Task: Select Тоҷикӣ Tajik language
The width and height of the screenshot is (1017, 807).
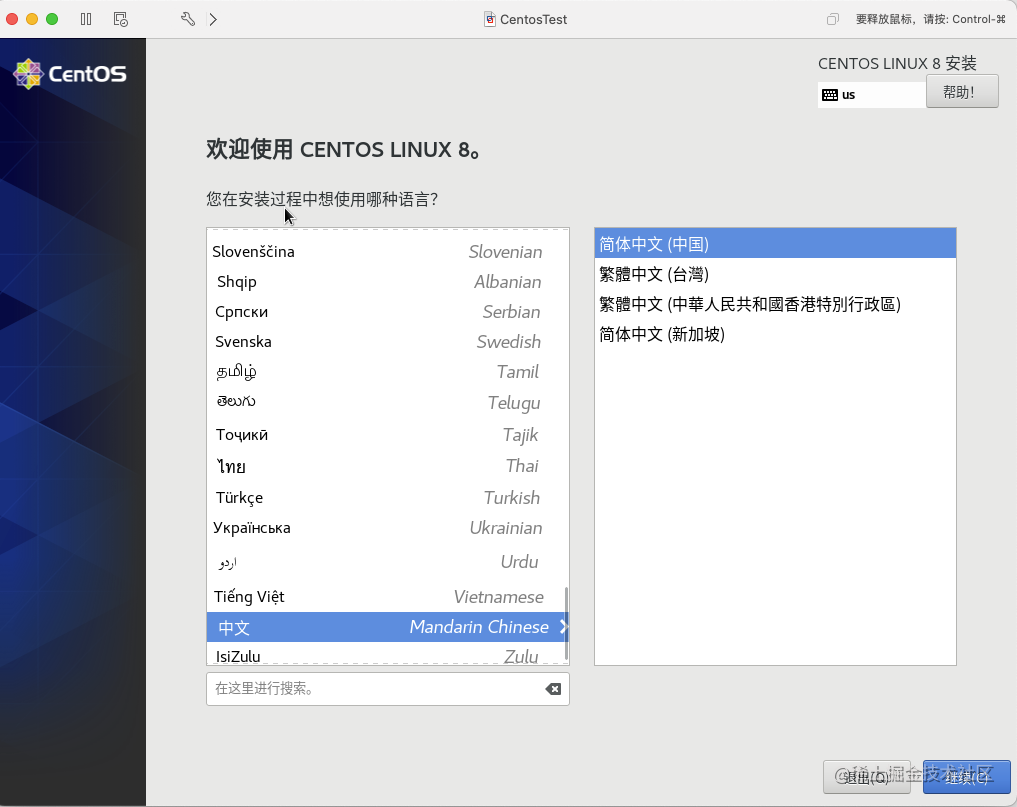Action: (x=387, y=434)
